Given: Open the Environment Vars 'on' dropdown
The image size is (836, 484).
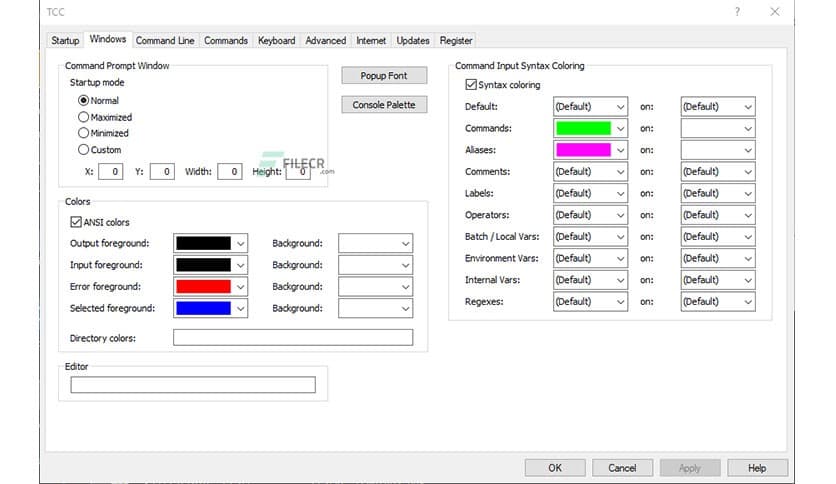Looking at the screenshot, I should coord(718,258).
